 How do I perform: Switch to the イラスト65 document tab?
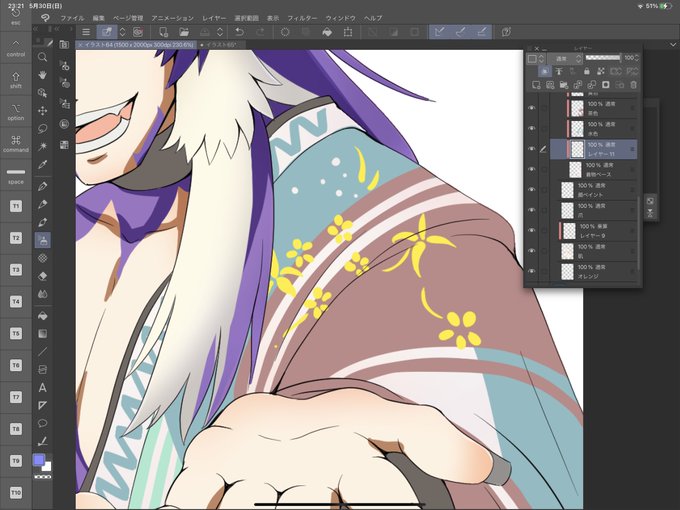pos(221,45)
